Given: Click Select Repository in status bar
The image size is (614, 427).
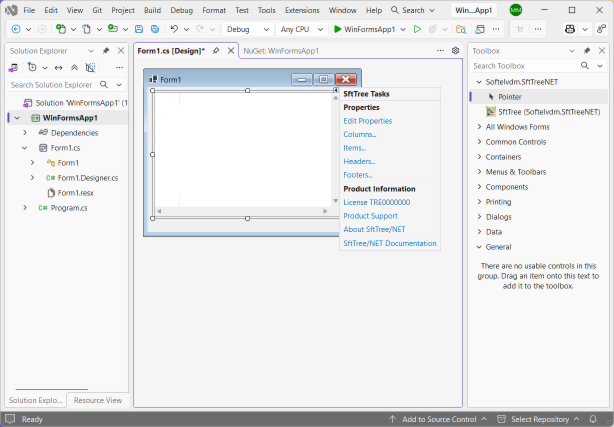Looking at the screenshot, I should click(539, 419).
